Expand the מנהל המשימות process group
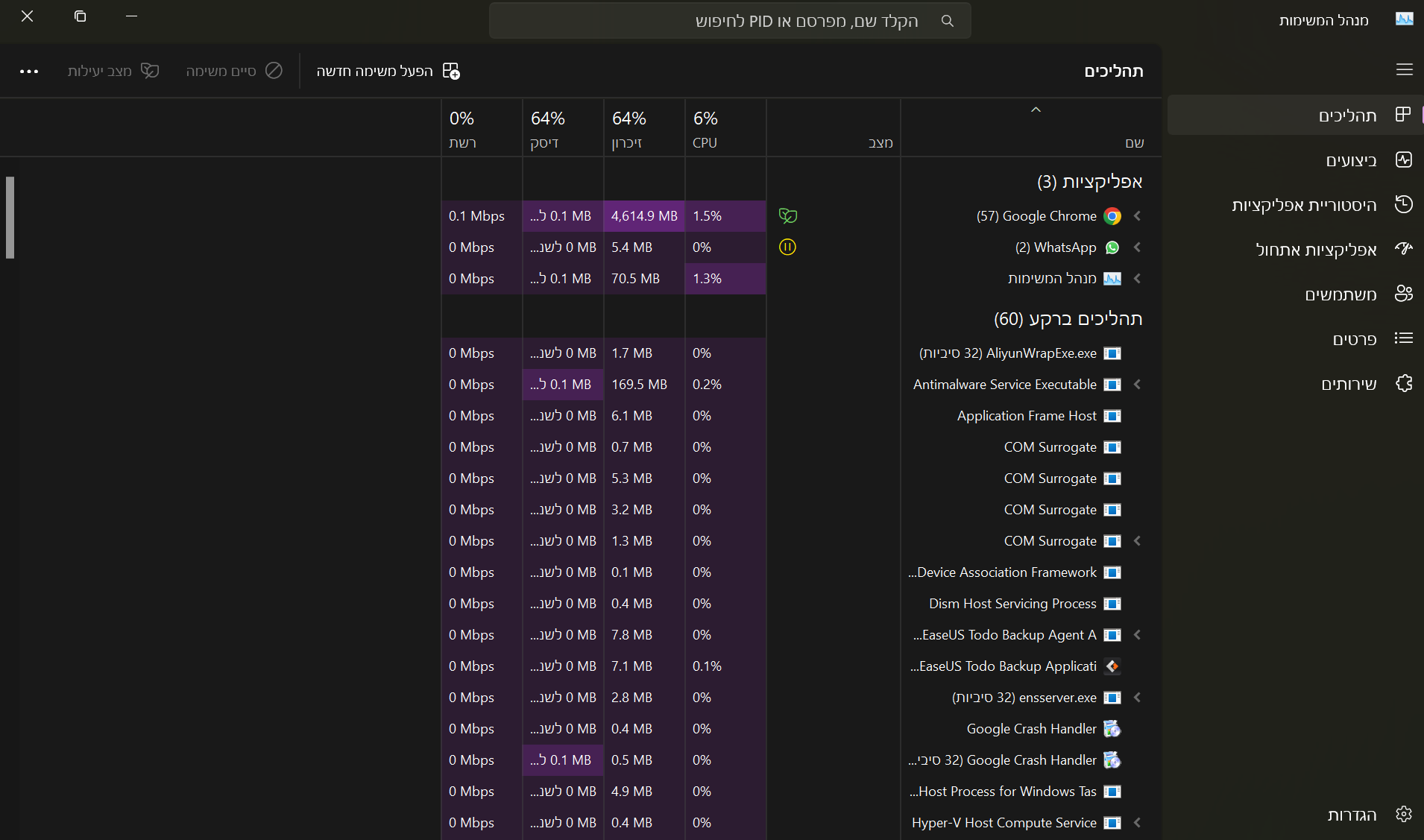The width and height of the screenshot is (1424, 840). tap(1137, 279)
